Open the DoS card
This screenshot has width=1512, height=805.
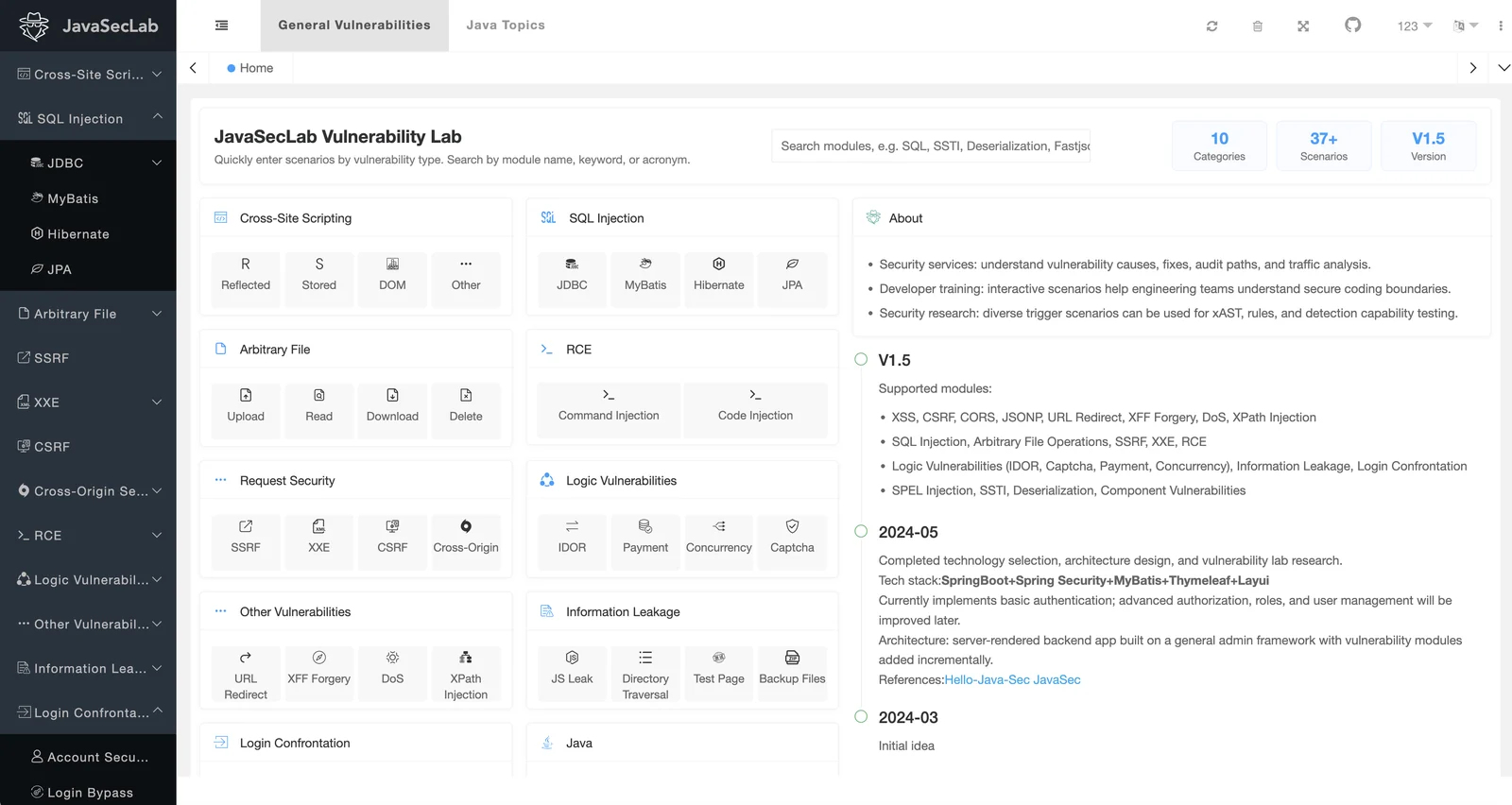pyautogui.click(x=392, y=675)
